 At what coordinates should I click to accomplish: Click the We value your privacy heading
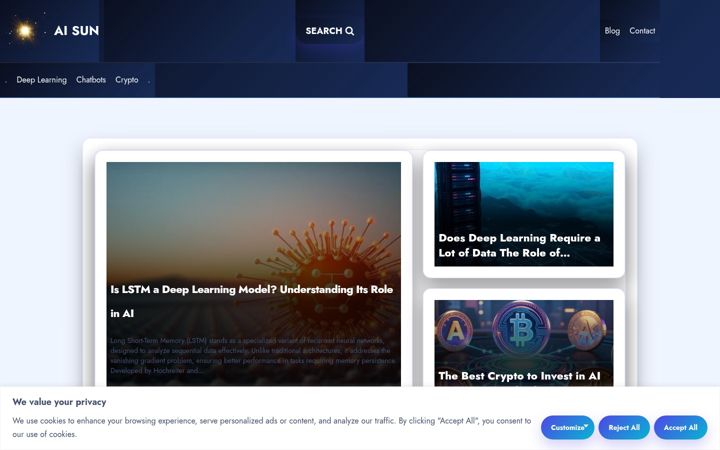click(59, 402)
